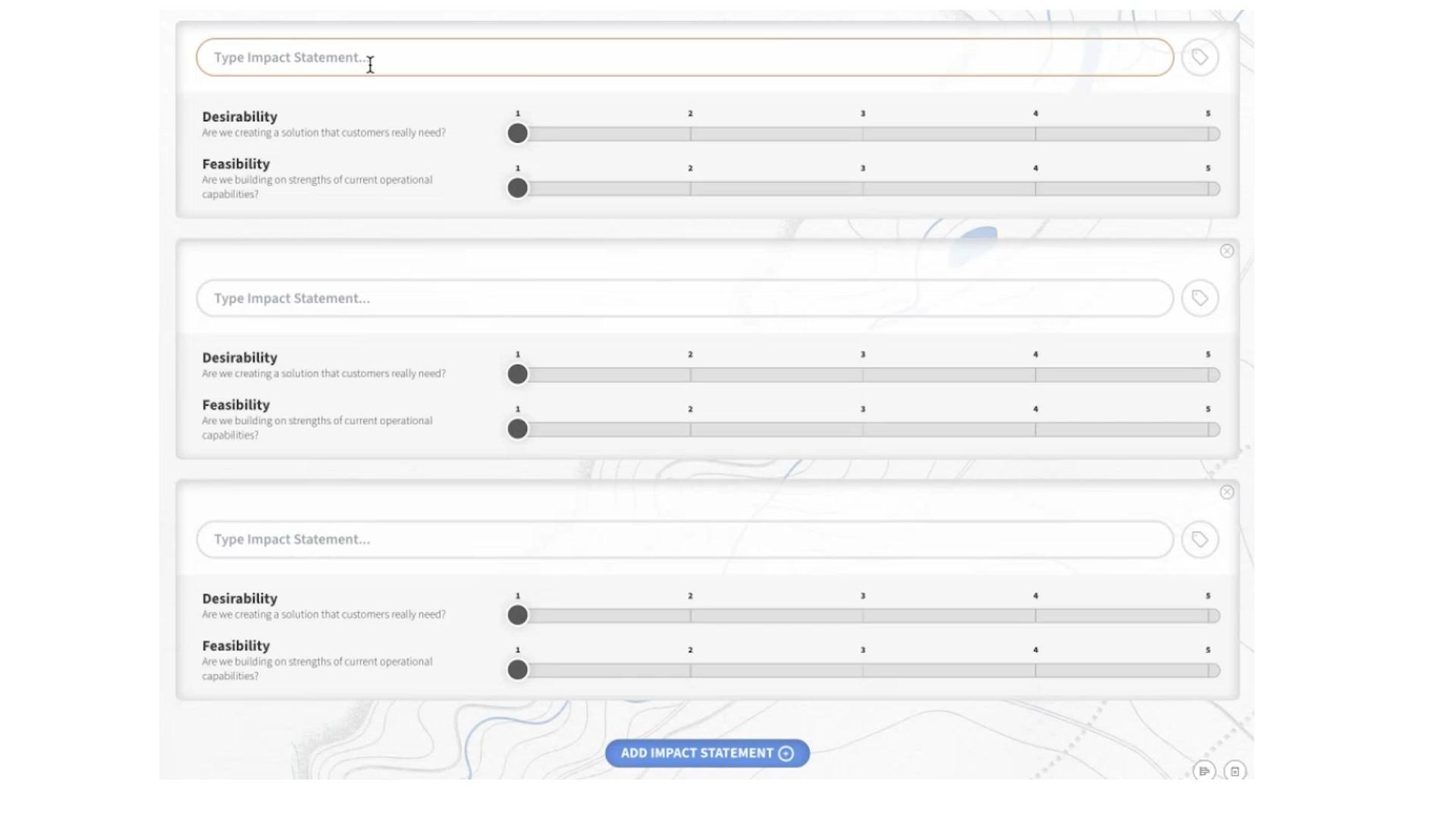Set second card Feasibility slider to 2
Viewport: 1456px width, 819px height.
(x=690, y=429)
